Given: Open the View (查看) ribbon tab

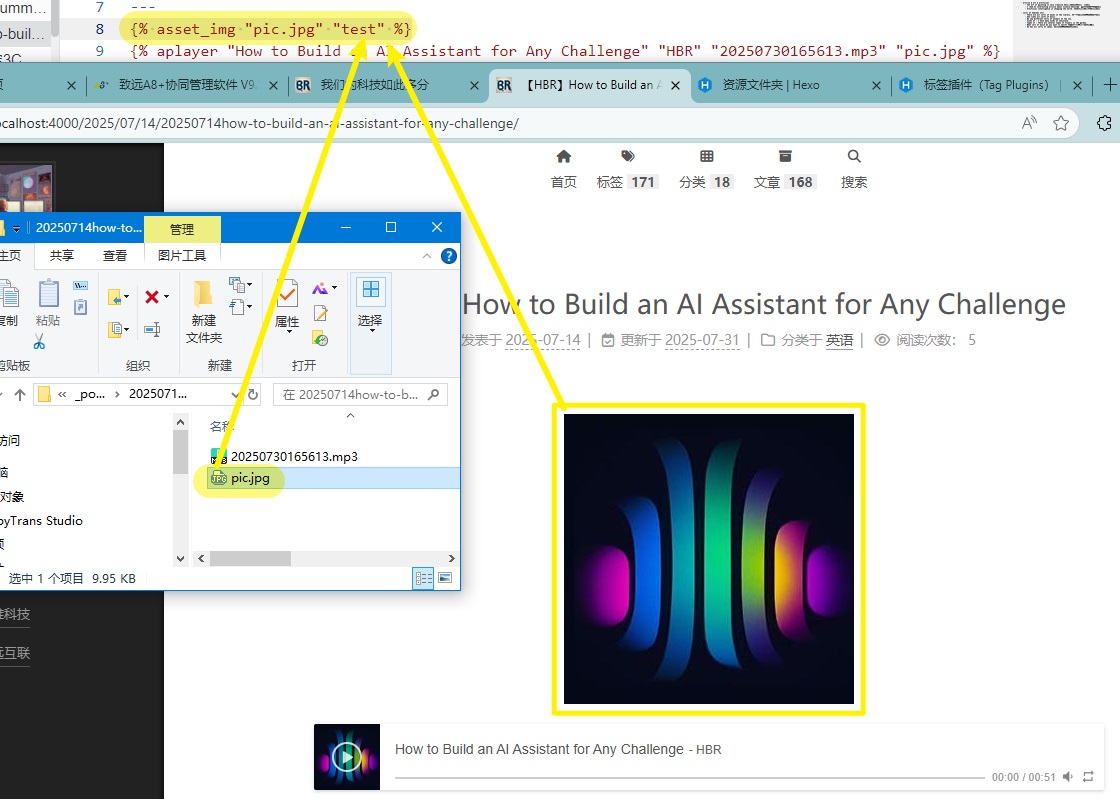Looking at the screenshot, I should point(114,256).
